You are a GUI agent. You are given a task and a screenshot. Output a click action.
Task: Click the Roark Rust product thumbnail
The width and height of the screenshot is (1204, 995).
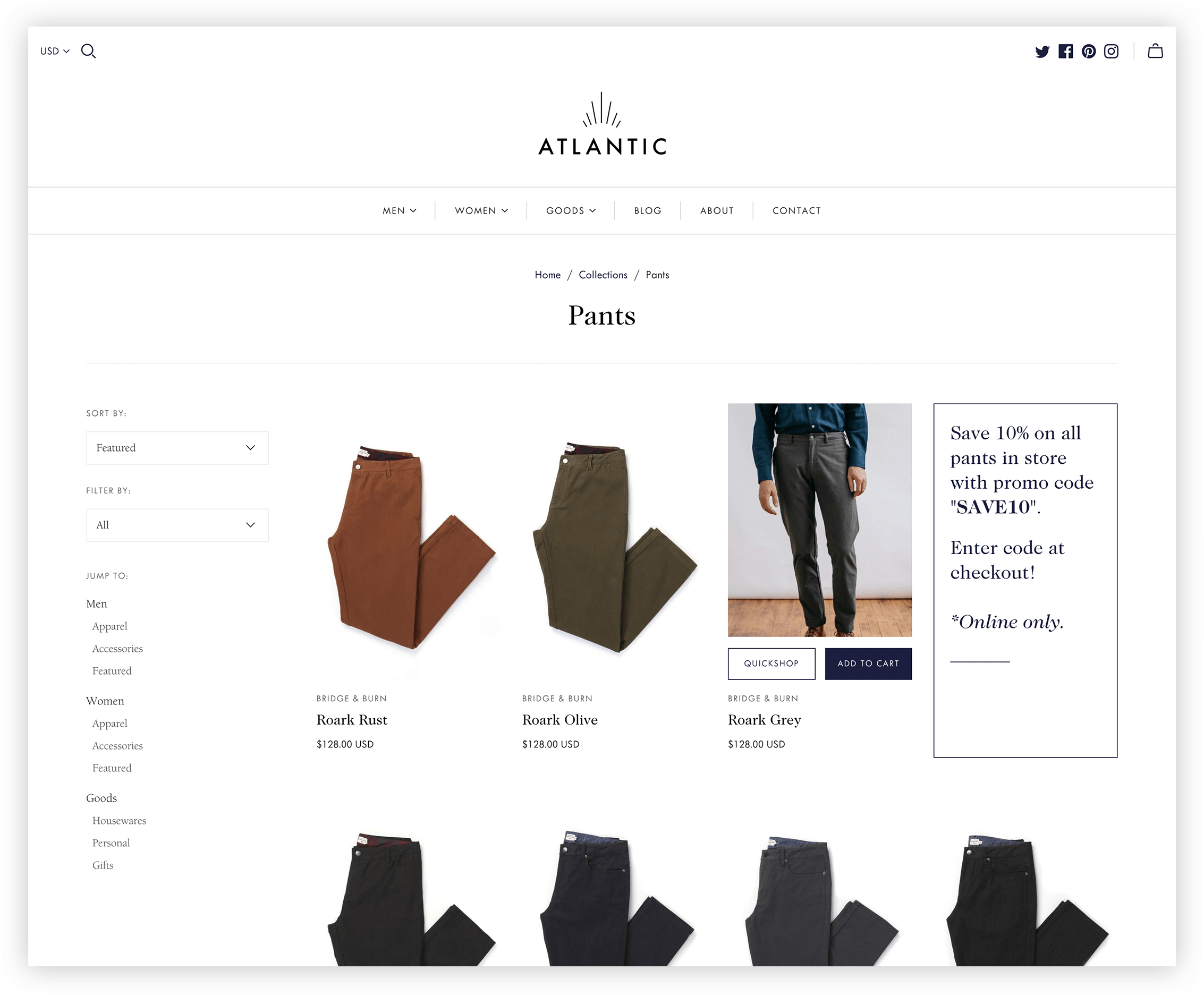coord(407,540)
